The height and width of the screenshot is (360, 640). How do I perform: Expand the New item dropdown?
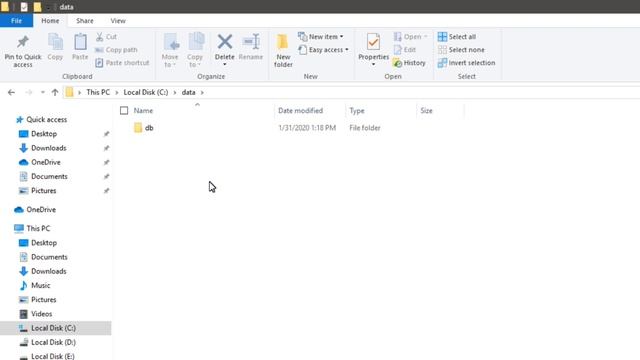tap(342, 37)
